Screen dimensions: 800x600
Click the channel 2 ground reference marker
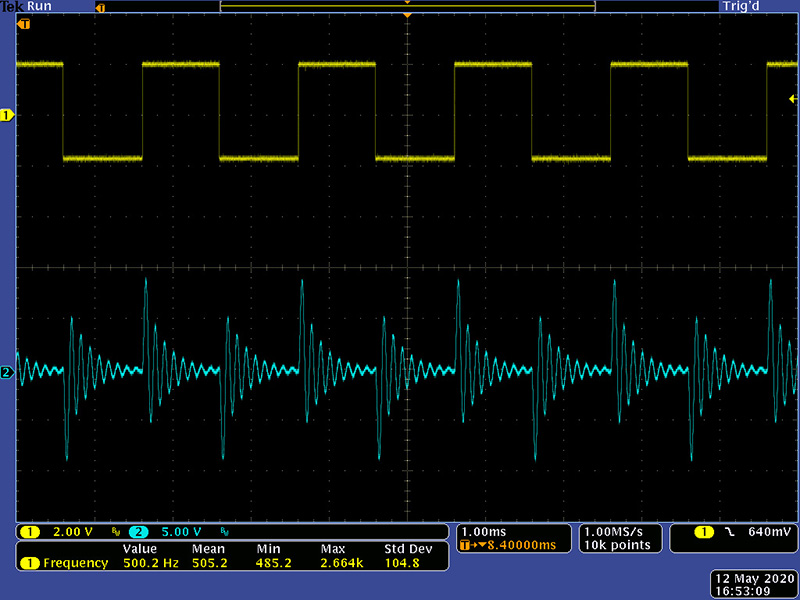(7, 373)
